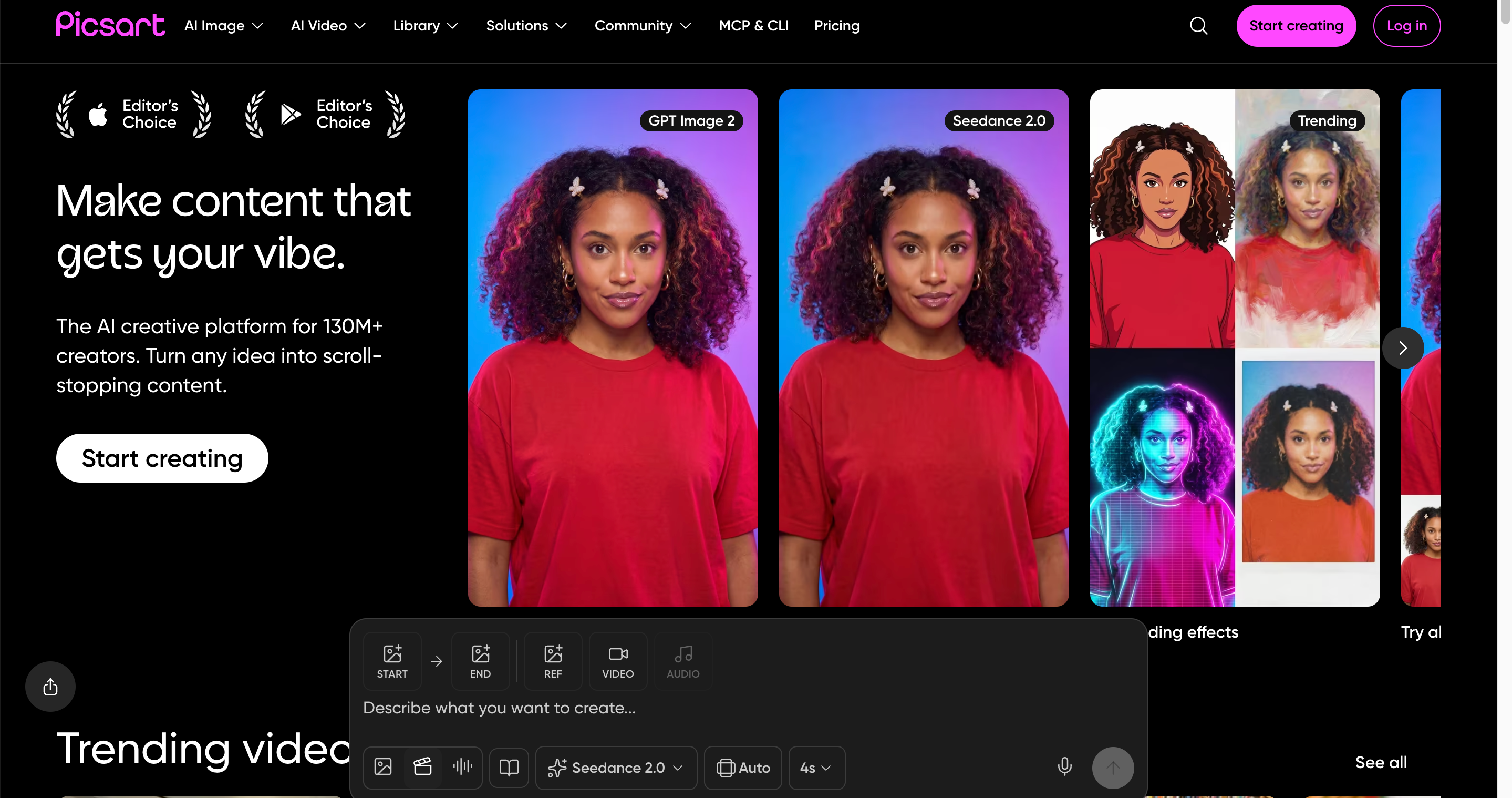The width and height of the screenshot is (1512, 798).
Task: Attach an AUDIO input
Action: click(683, 661)
